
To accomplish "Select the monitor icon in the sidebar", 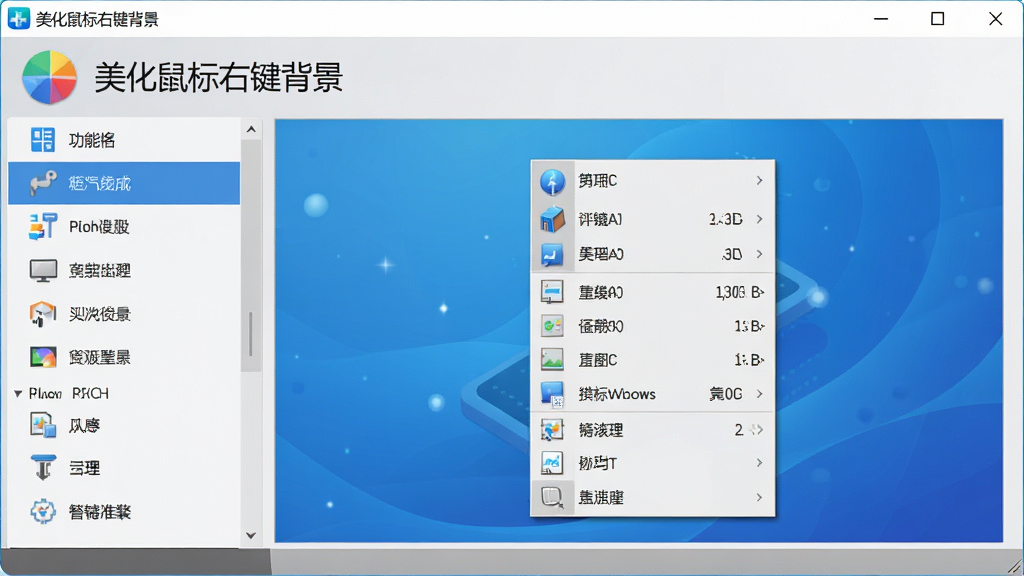I will tap(43, 270).
